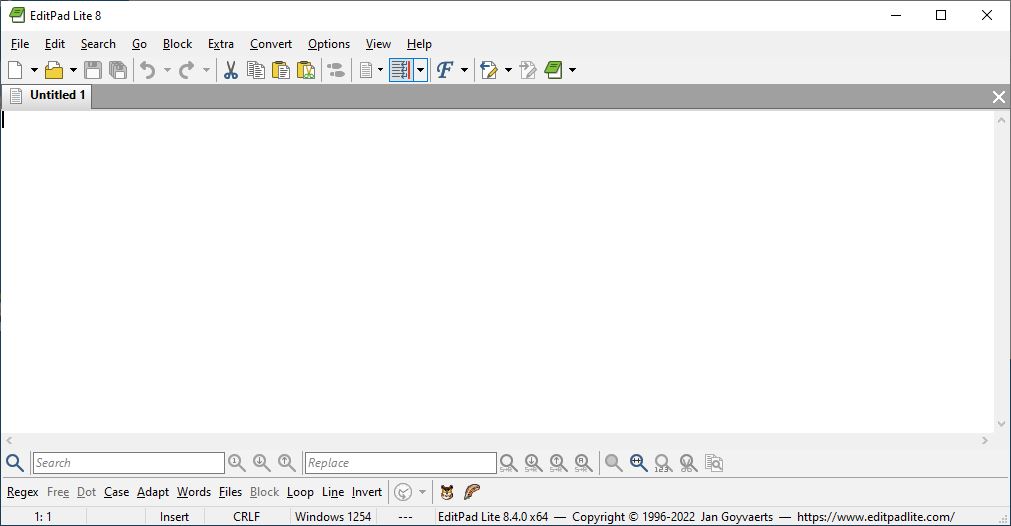Click the Find Previous up-arrow magnifier
This screenshot has width=1011, height=526.
click(287, 463)
